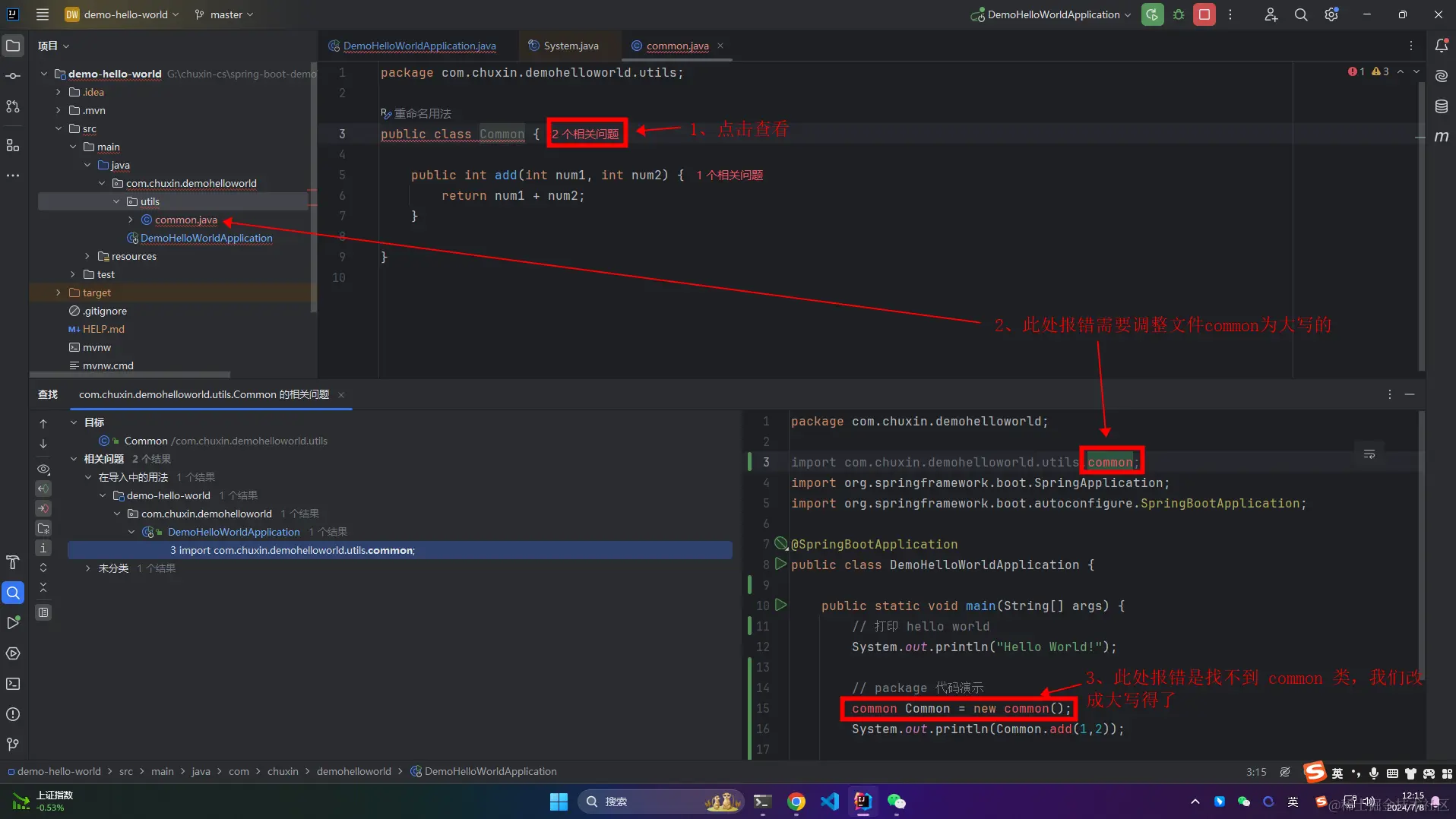Open the 项目 view dropdown

(x=53, y=46)
